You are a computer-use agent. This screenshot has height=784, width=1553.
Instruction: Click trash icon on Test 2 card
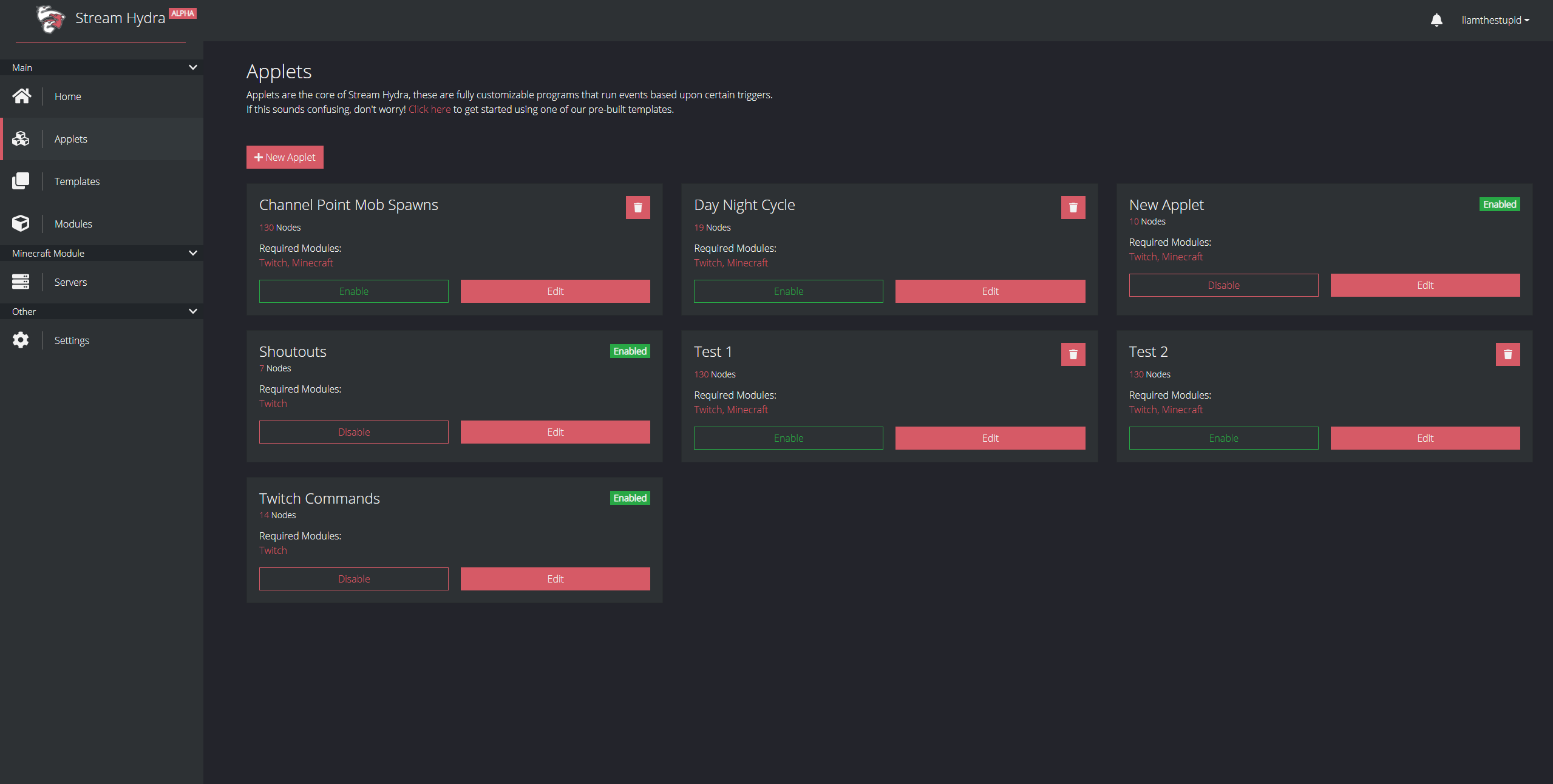coord(1507,354)
